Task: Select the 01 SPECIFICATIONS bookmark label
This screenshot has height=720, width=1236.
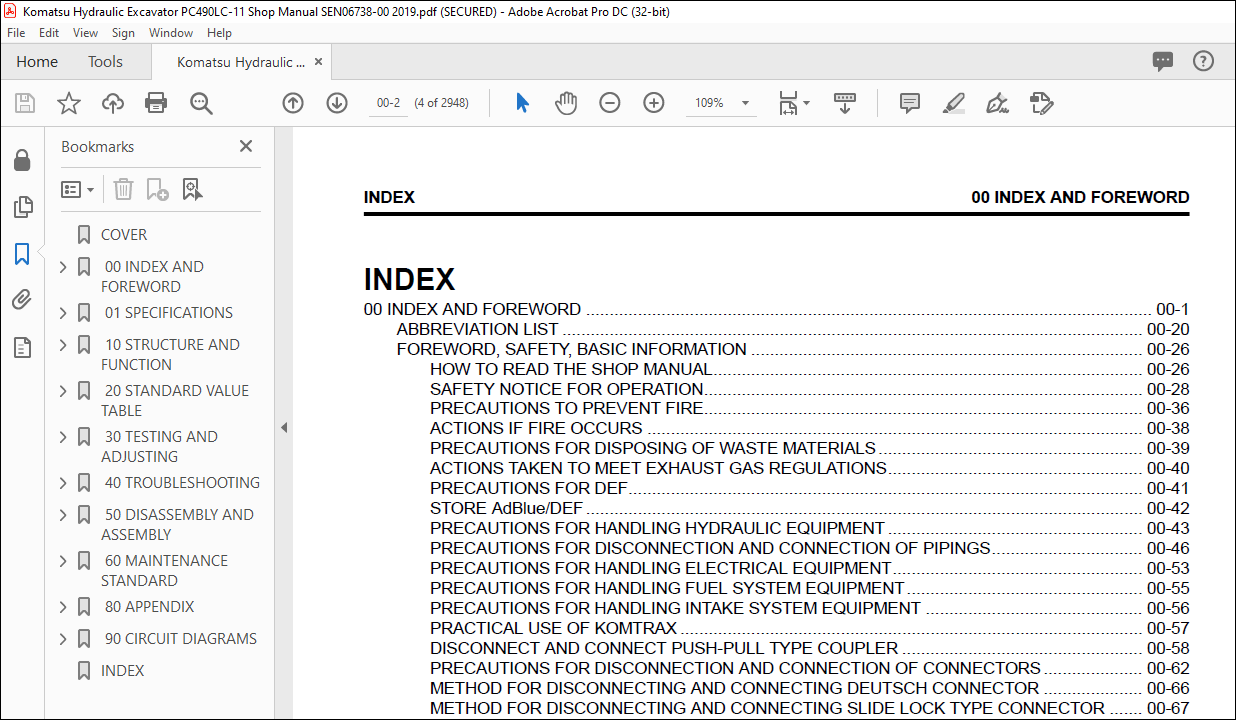Action: [x=169, y=313]
